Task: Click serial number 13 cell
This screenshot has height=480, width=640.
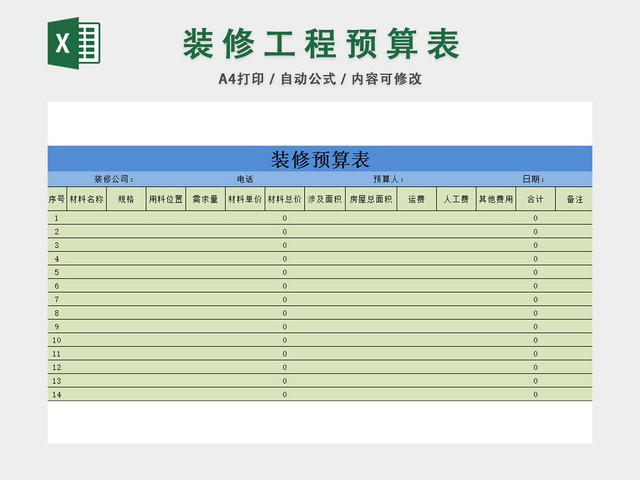Action: [57, 381]
